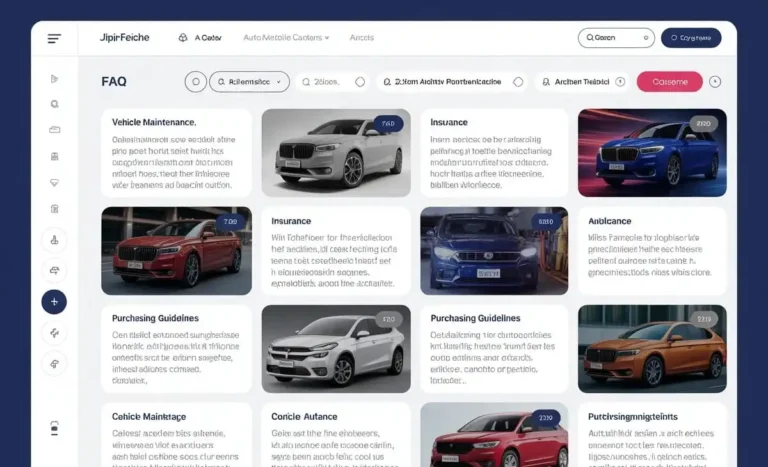The width and height of the screenshot is (768, 467).
Task: Click the Insurance title beside the red sedan
Action: [x=291, y=221]
